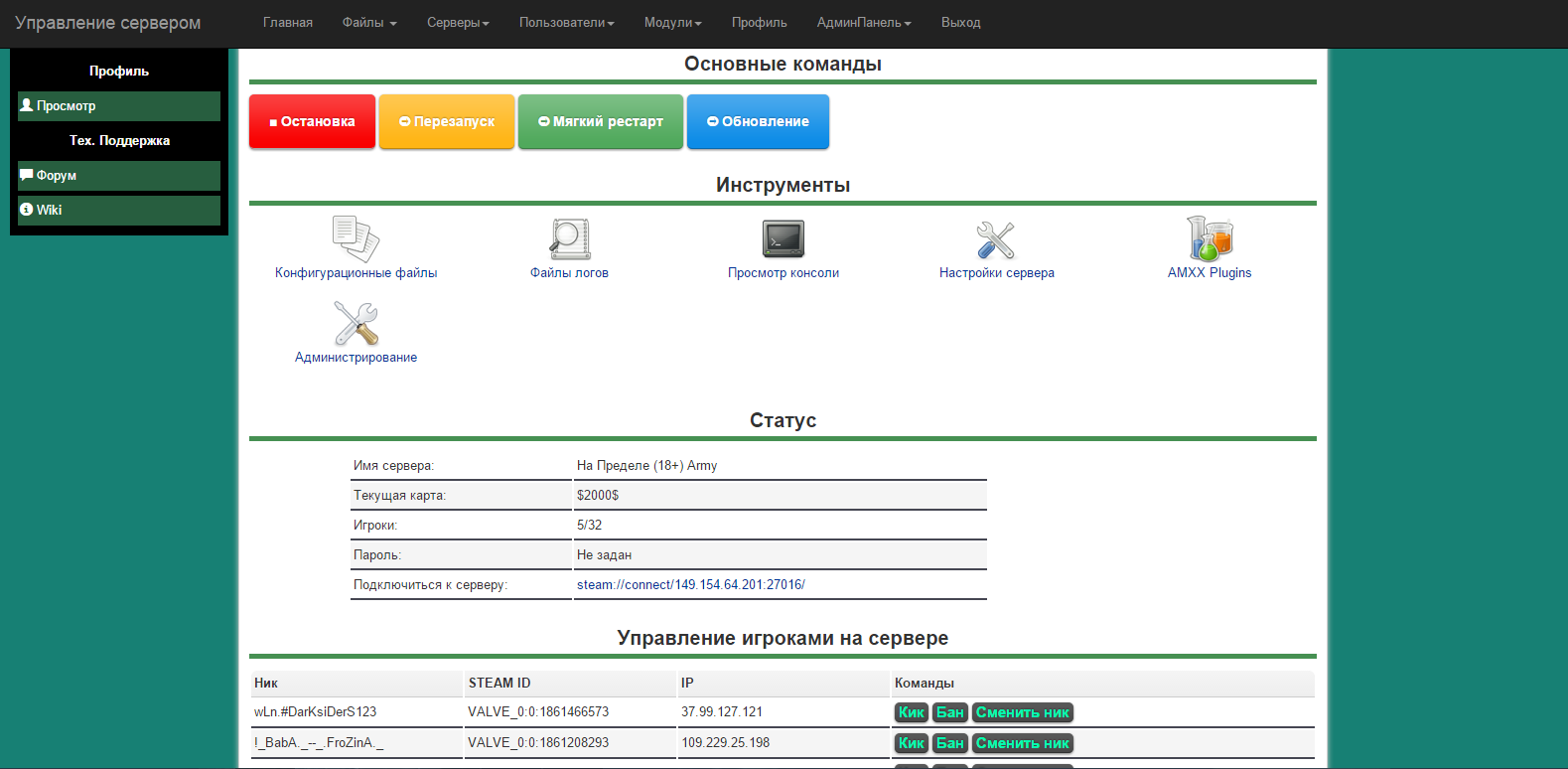
Task: Expand the Файлы dropdown menu
Action: (x=369, y=23)
